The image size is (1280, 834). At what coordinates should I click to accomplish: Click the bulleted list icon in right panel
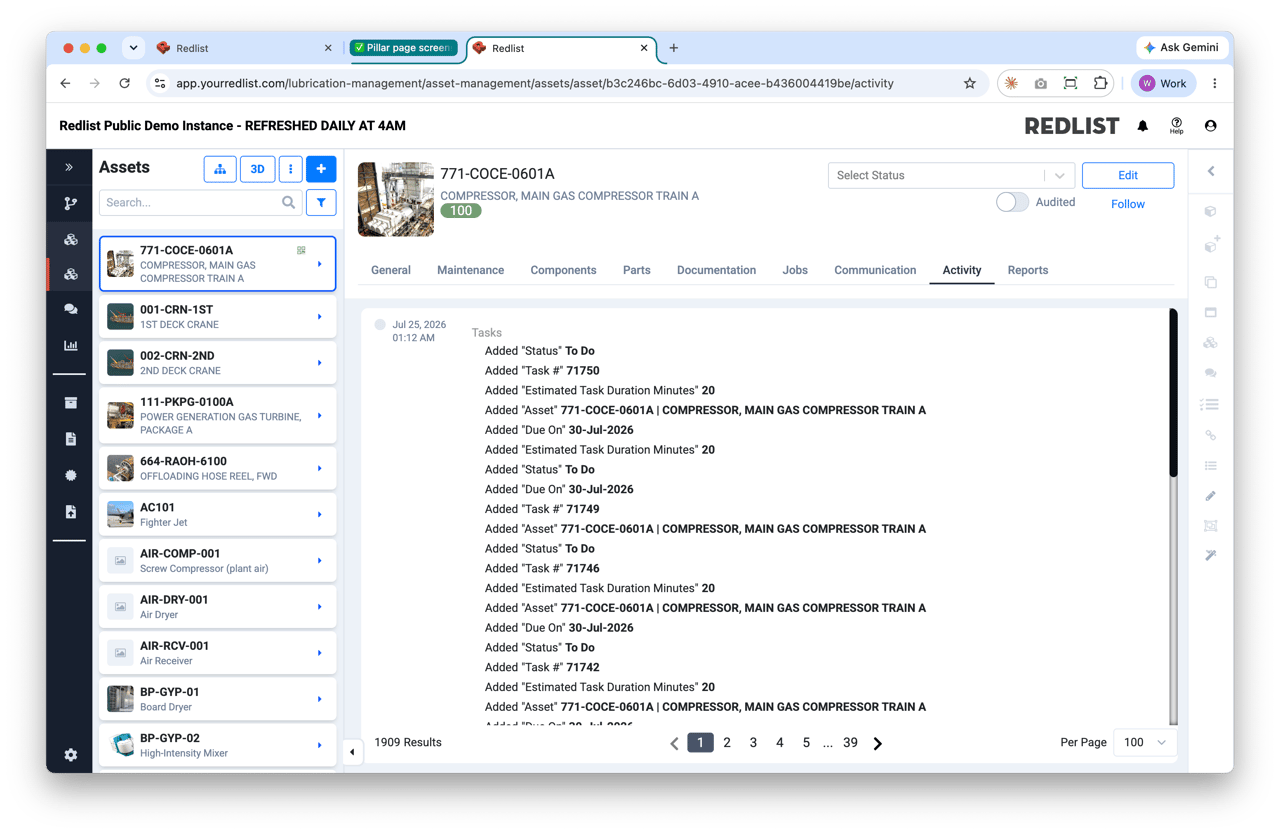coord(1210,465)
